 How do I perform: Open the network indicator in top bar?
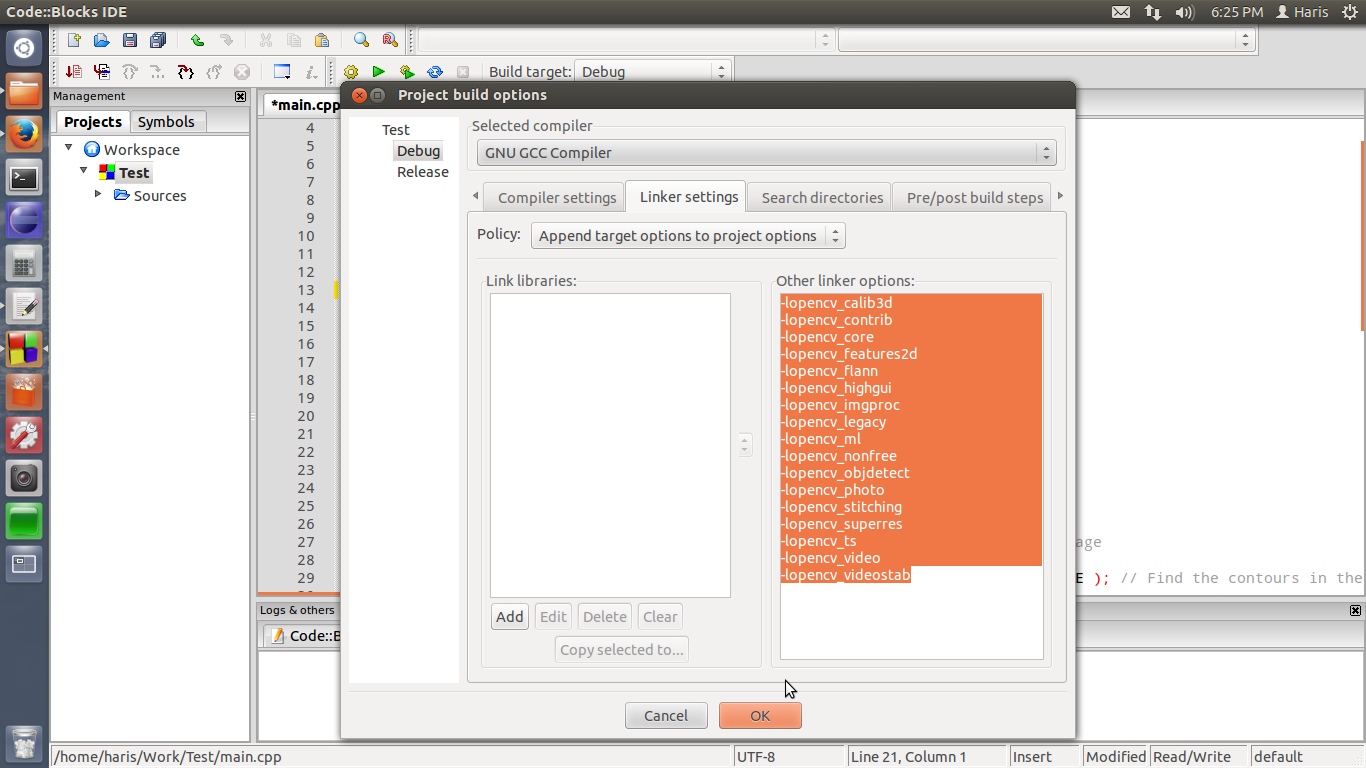click(x=1153, y=12)
